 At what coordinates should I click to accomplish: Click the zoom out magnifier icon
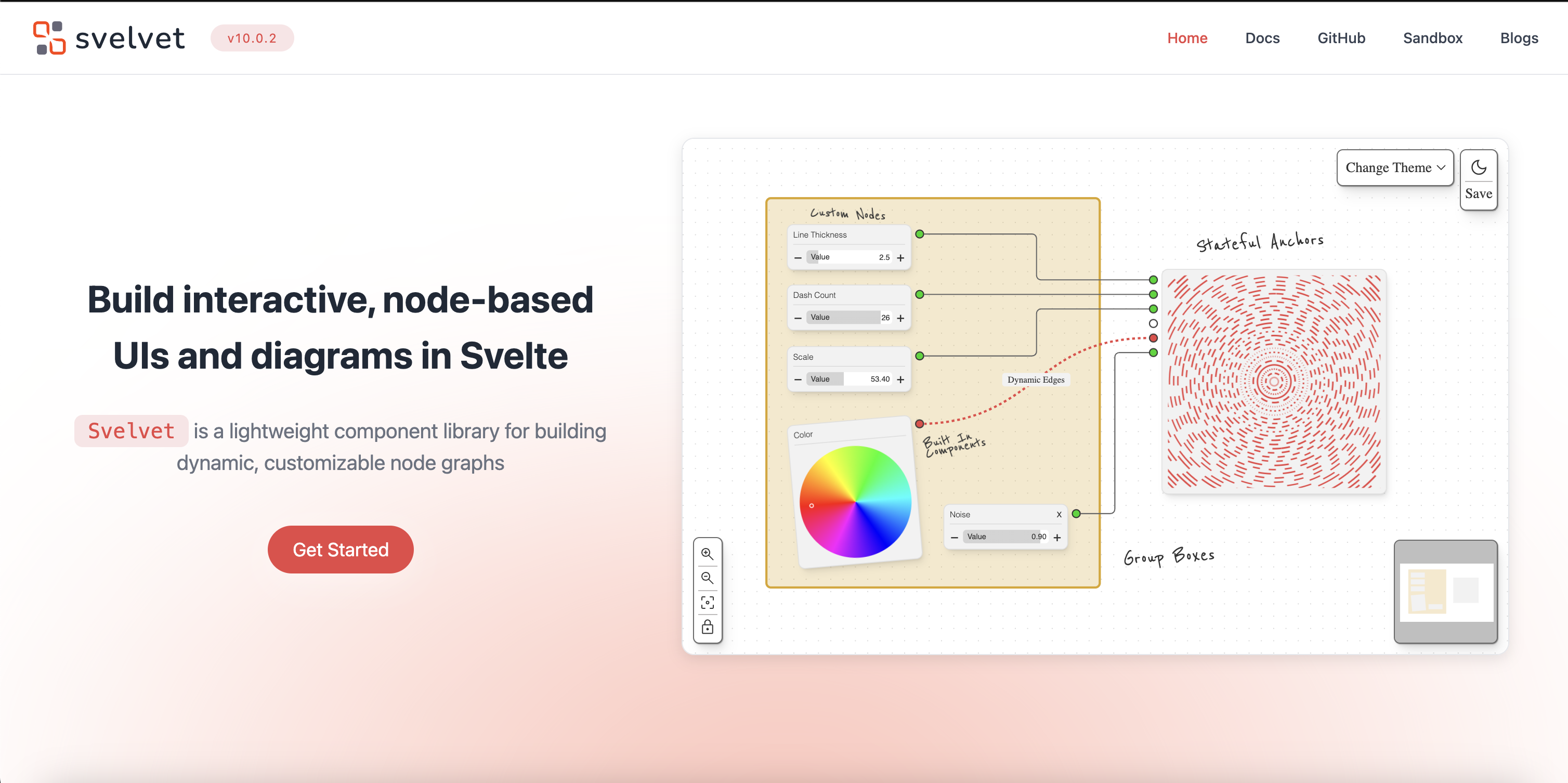[x=707, y=578]
